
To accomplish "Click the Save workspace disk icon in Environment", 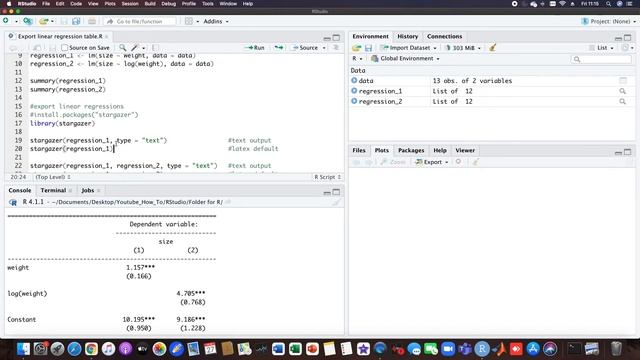I will [x=368, y=48].
